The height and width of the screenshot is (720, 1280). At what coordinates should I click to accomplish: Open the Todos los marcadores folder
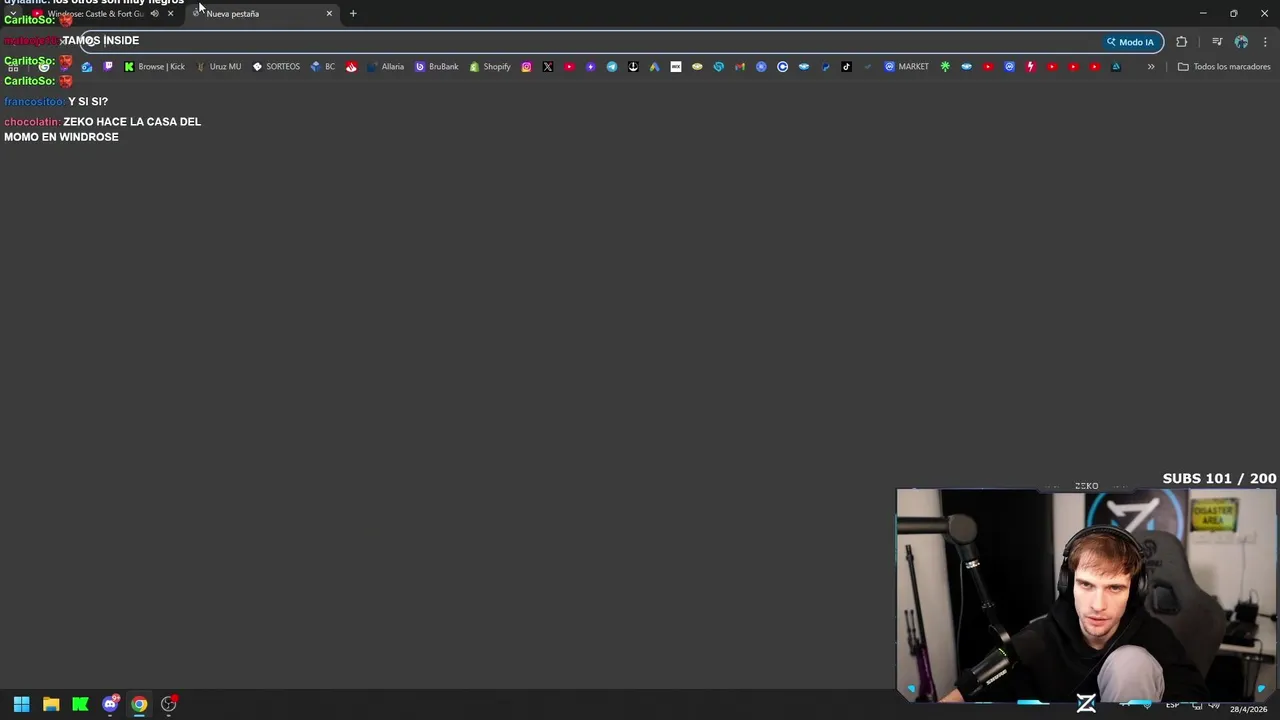[1224, 67]
